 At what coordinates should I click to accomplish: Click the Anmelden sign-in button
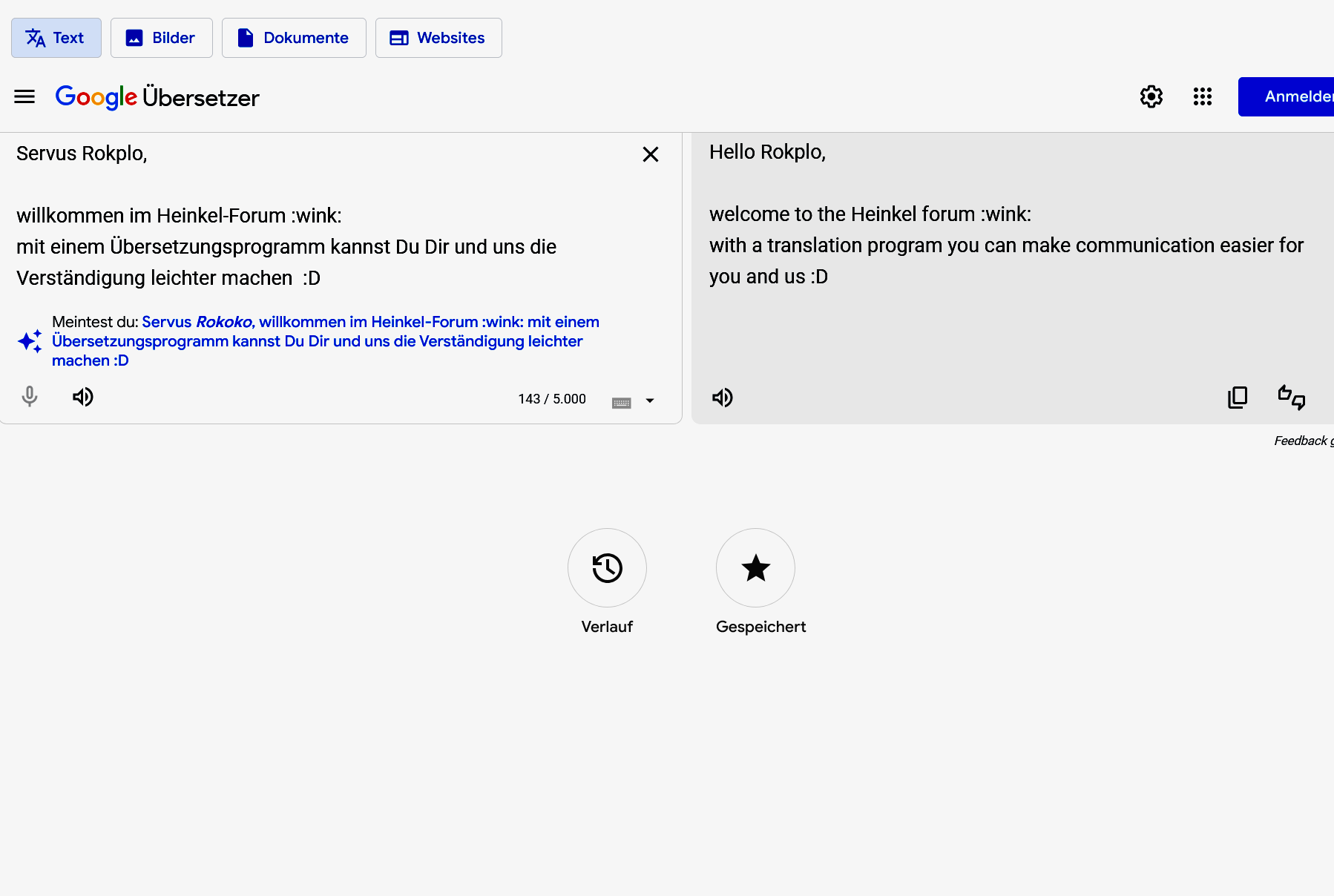pos(1287,96)
